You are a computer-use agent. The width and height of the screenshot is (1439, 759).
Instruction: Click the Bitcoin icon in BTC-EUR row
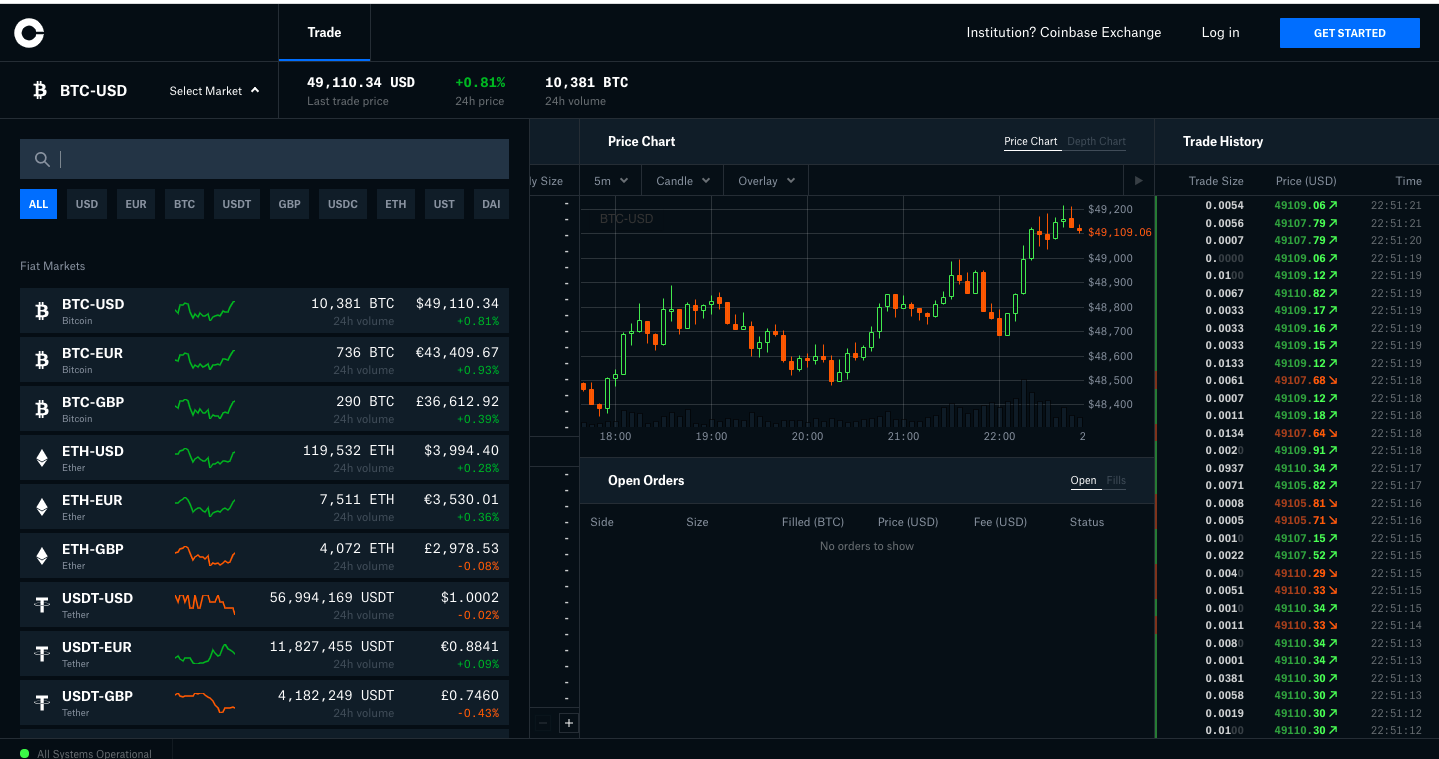(42, 360)
